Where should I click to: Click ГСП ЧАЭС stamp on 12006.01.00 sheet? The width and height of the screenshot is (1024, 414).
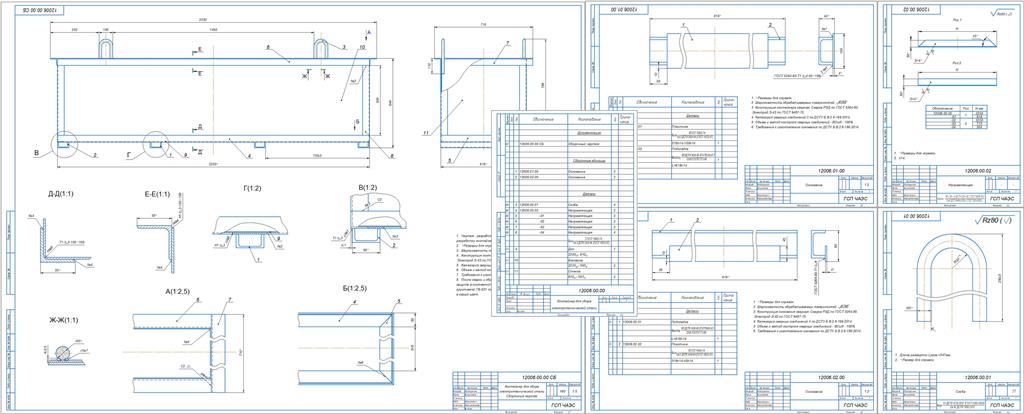coord(856,198)
